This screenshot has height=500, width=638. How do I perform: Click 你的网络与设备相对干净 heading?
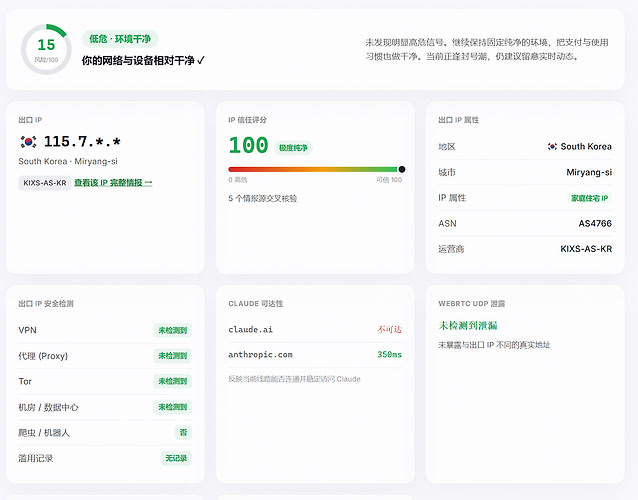143,61
